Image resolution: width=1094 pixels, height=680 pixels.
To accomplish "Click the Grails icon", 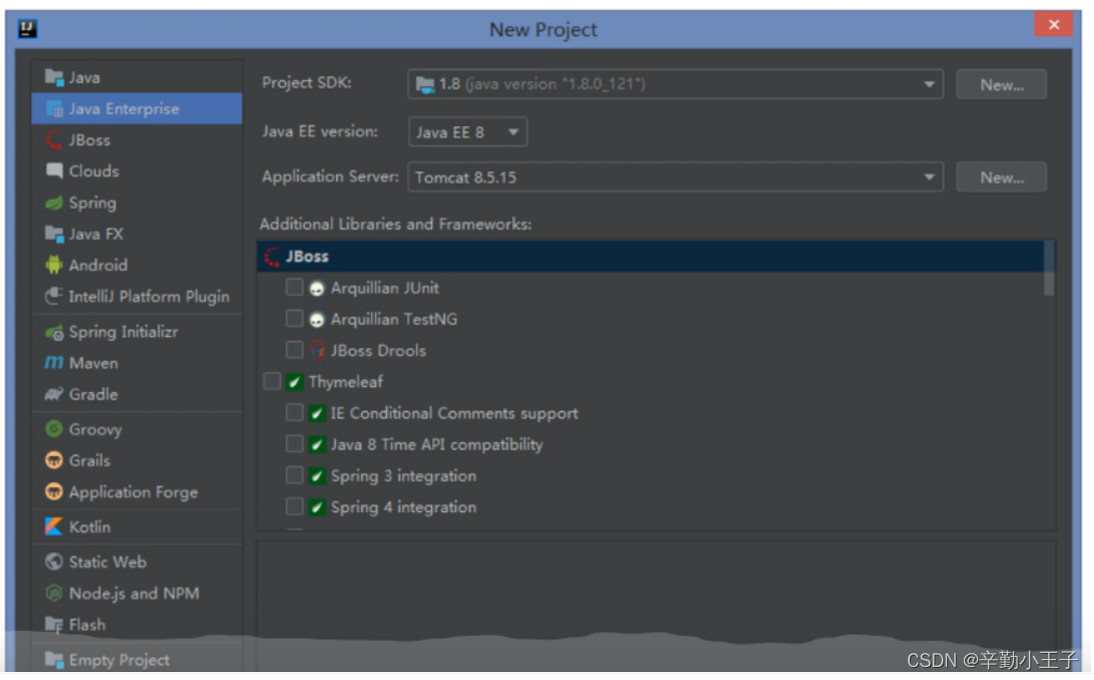I will coord(54,460).
